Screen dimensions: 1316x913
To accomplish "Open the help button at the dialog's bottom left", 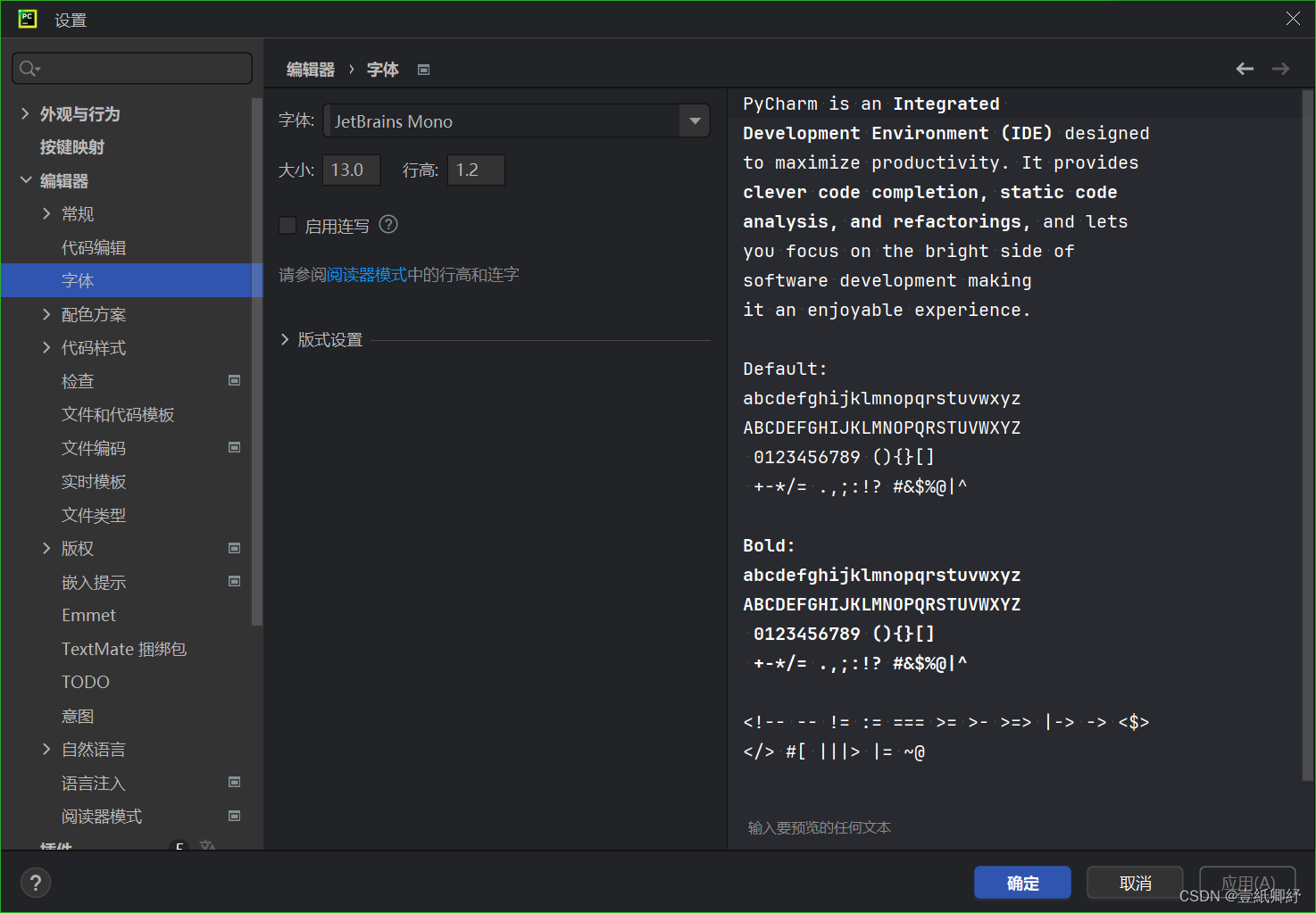I will 36,883.
